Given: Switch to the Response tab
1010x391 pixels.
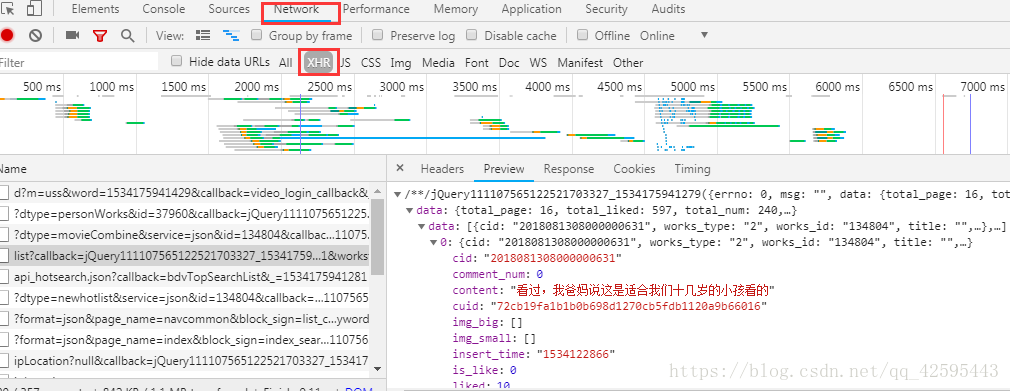Looking at the screenshot, I should [x=569, y=169].
